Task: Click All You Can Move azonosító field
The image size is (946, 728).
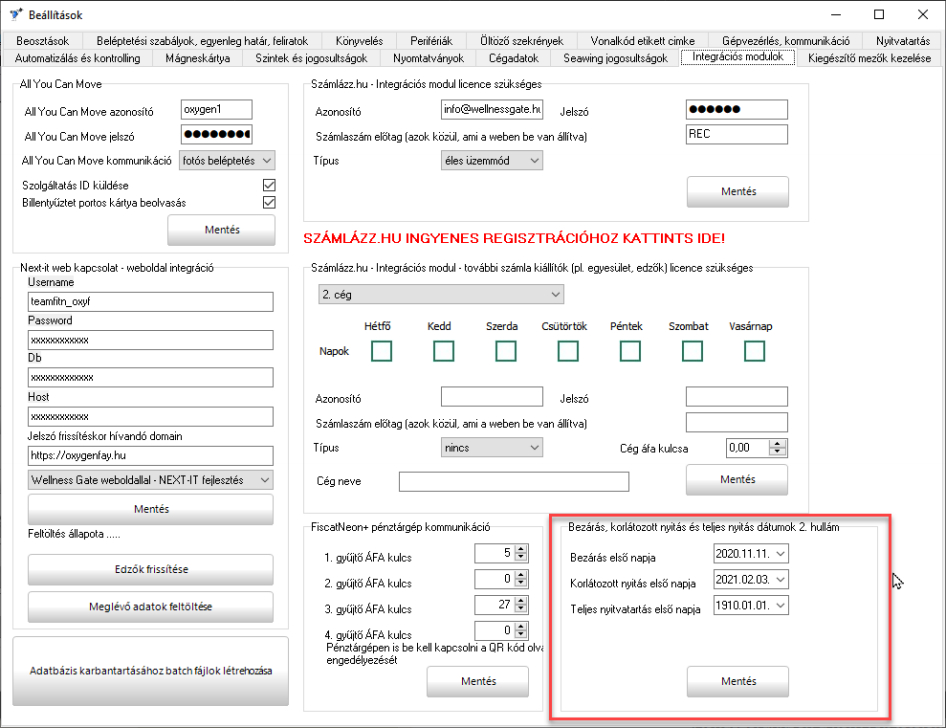Action: pyautogui.click(x=217, y=109)
